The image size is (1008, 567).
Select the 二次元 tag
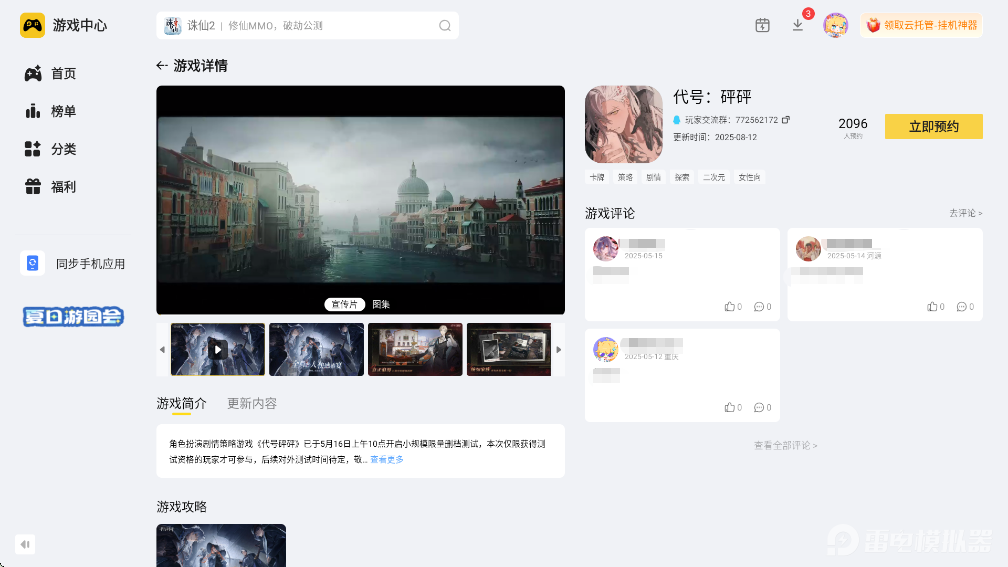(x=714, y=177)
